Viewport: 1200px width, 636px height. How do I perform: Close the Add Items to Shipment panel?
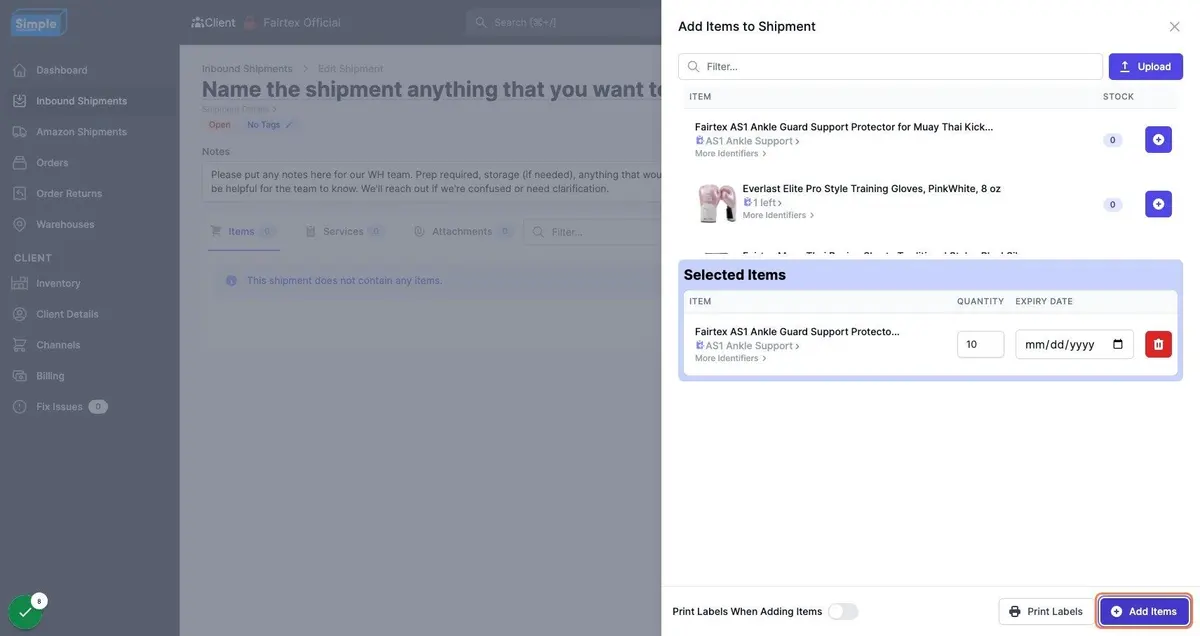(1174, 27)
